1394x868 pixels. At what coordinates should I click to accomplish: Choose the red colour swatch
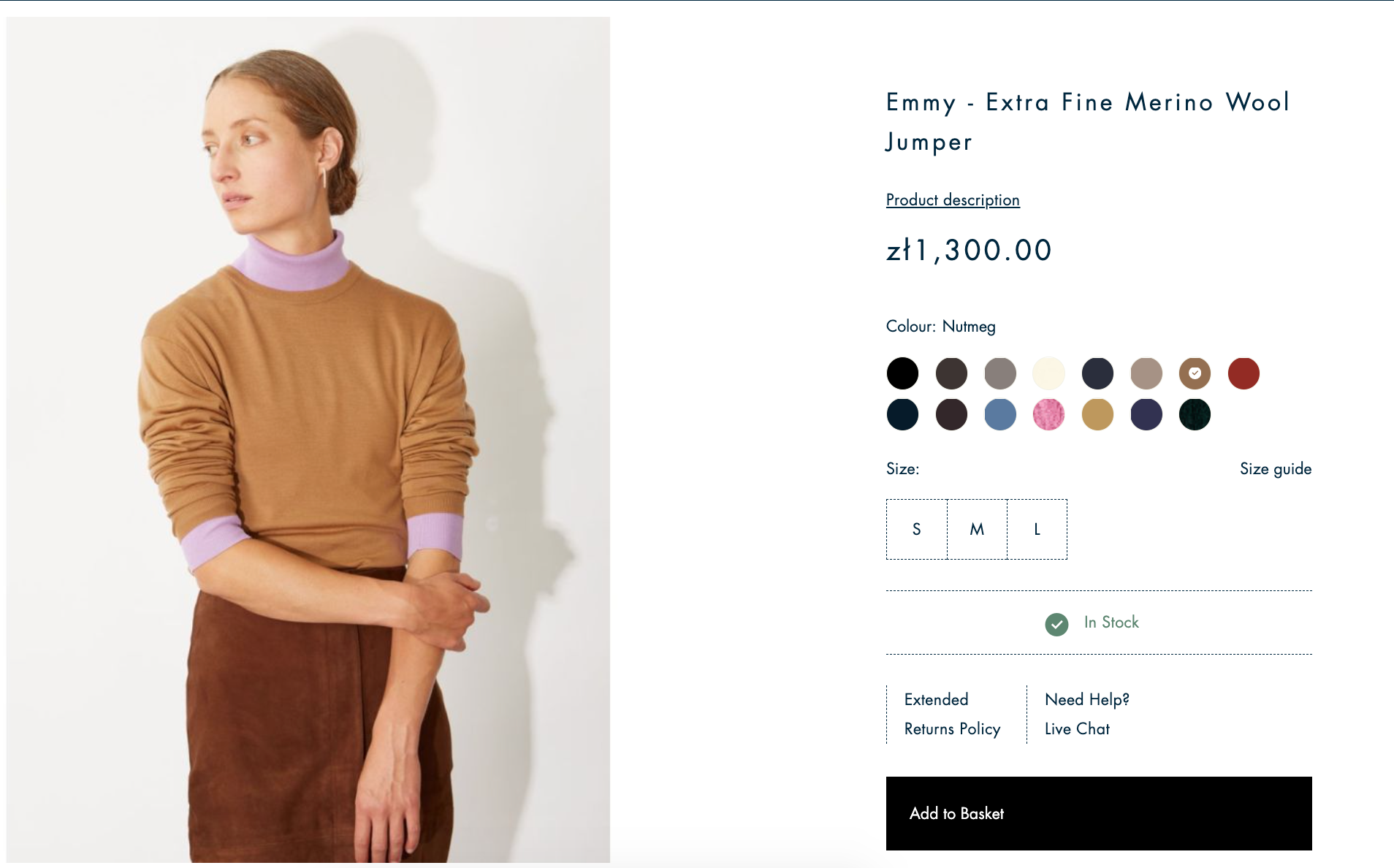(x=1243, y=373)
